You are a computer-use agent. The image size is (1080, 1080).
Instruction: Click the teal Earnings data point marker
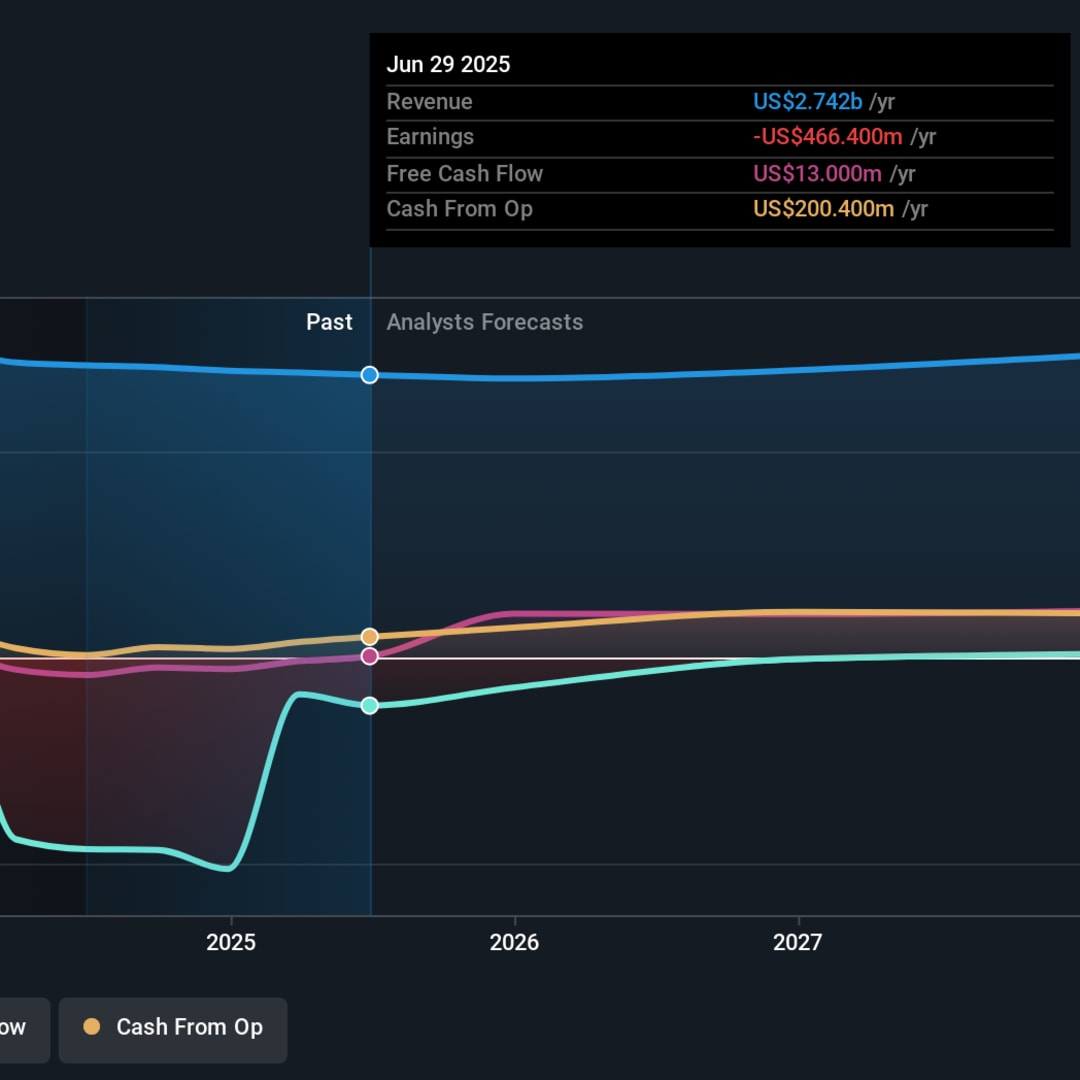point(370,705)
